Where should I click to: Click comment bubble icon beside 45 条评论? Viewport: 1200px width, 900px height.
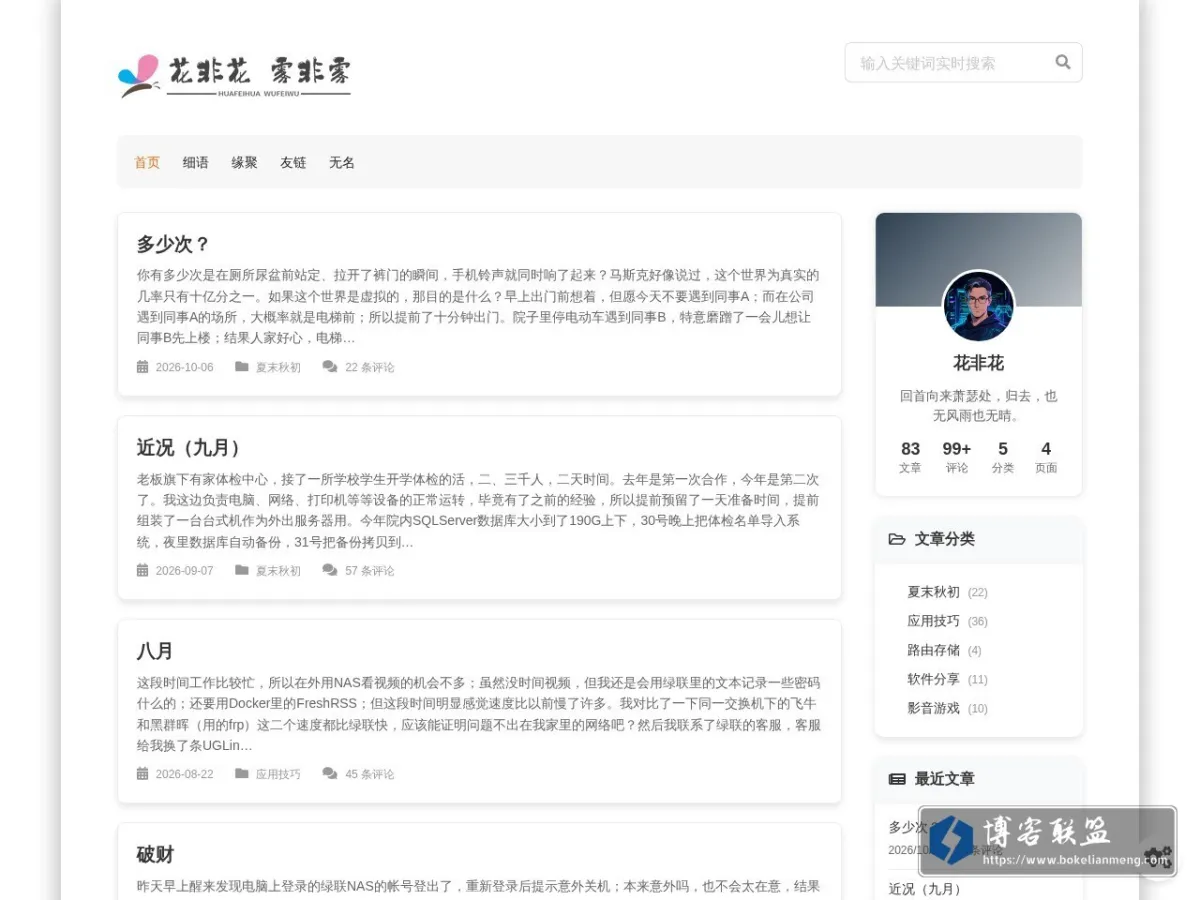tap(330, 774)
